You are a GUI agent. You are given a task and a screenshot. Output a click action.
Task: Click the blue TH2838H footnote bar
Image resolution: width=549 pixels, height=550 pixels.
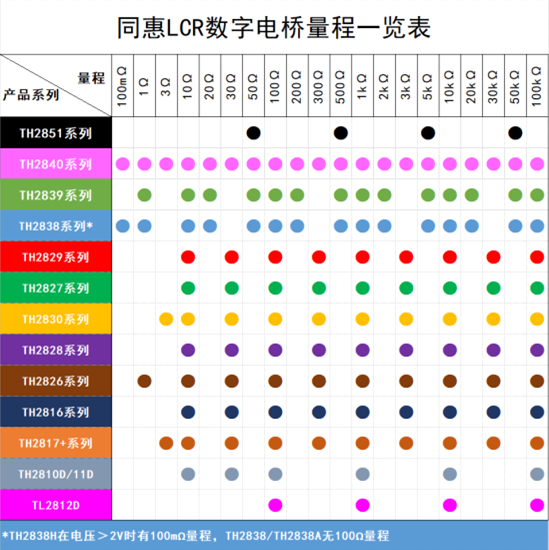tap(274, 536)
